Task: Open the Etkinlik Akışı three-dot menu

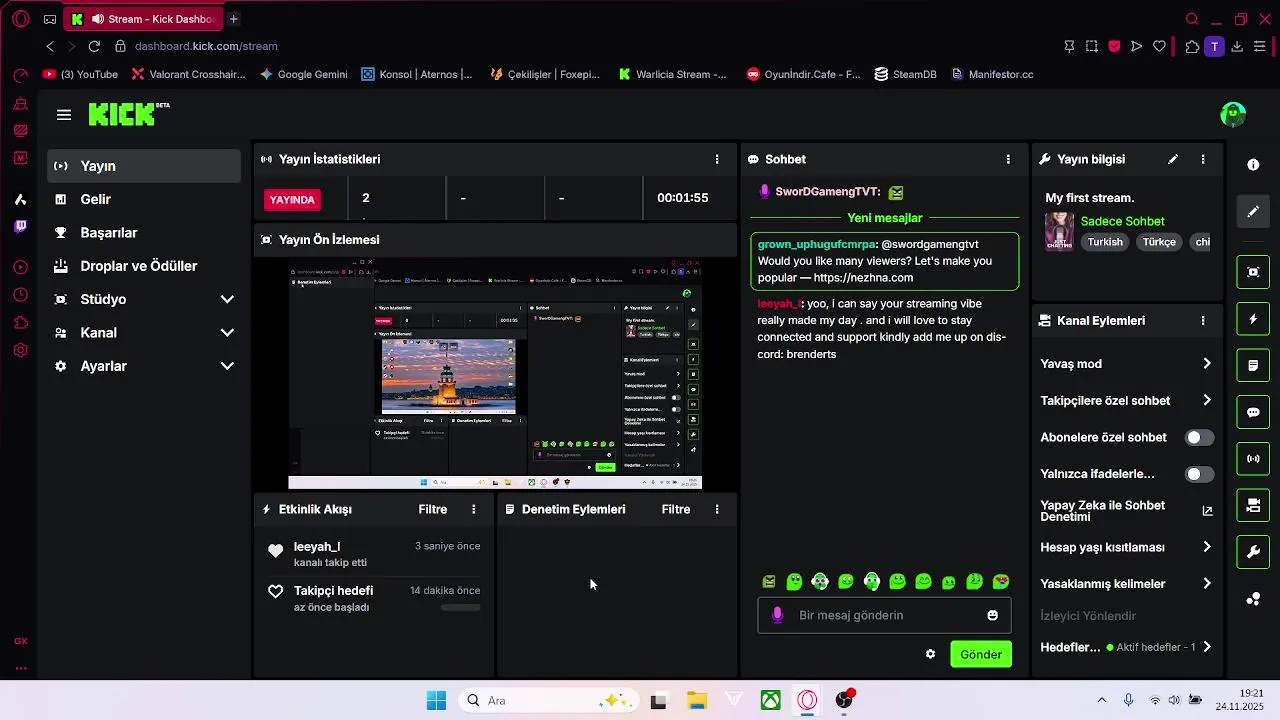Action: [x=474, y=509]
